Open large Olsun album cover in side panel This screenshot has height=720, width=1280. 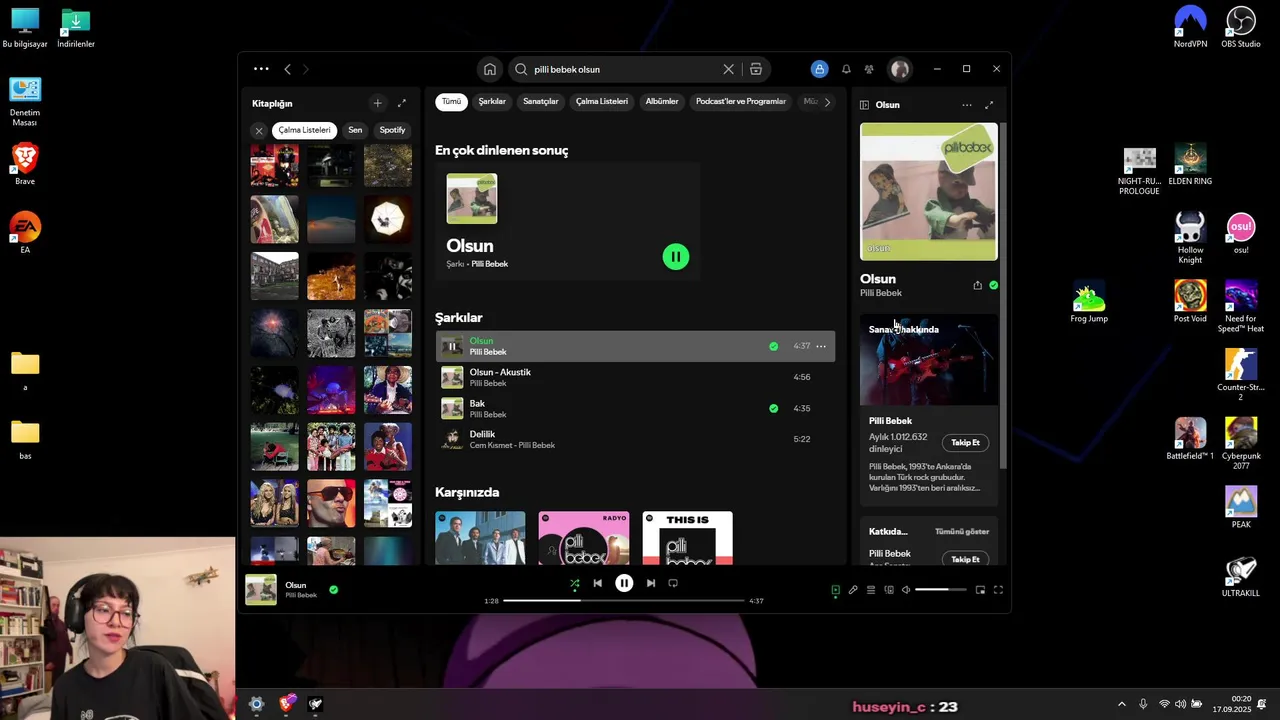point(929,192)
